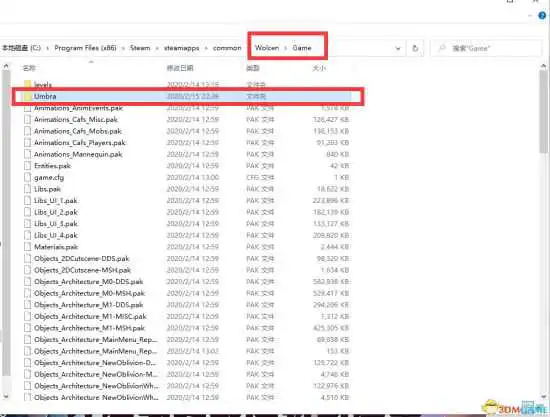Click the Libs_UI_3.pak file icon
Screen dimensions: 550x417
(x=28, y=223)
